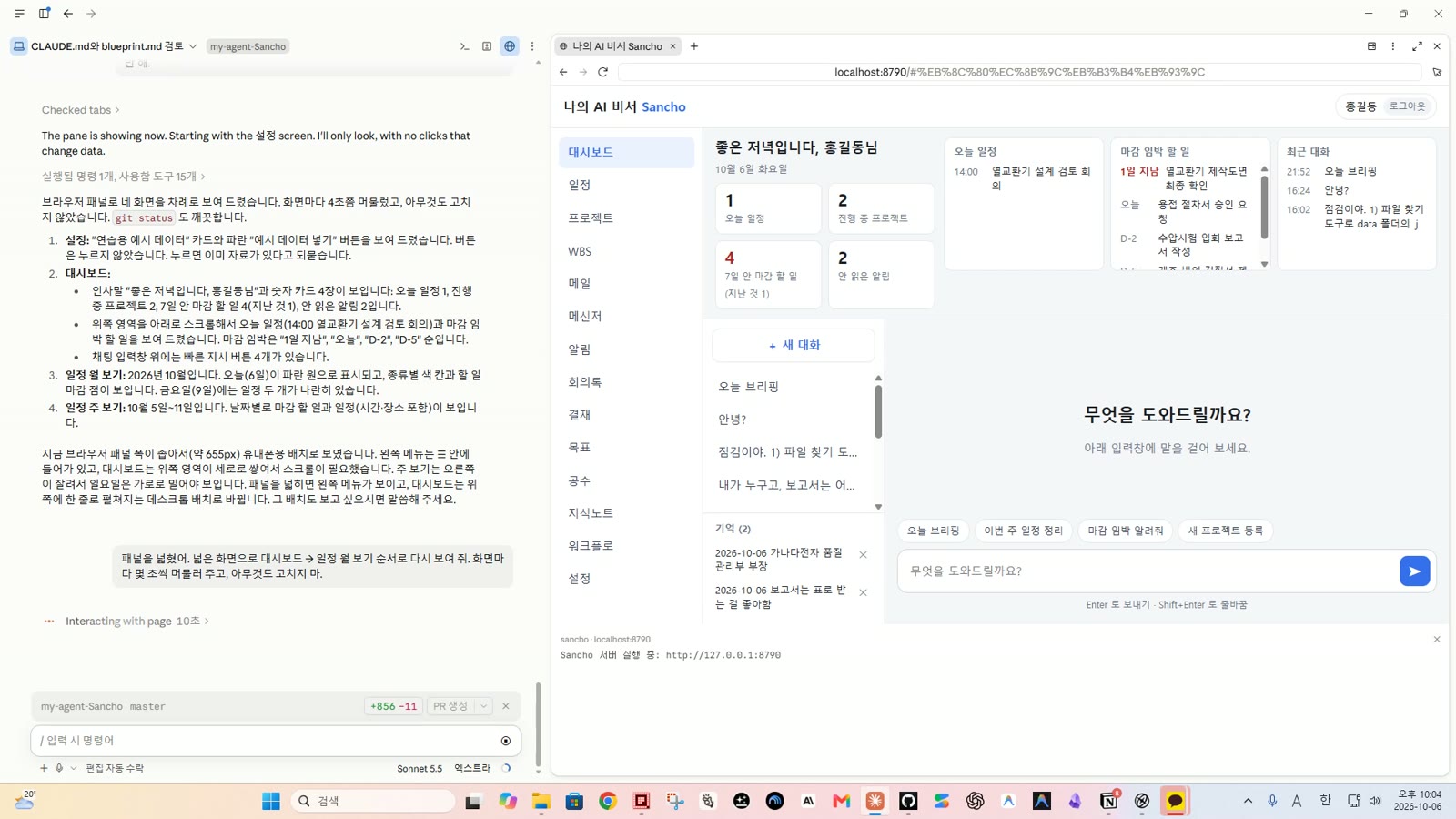
Task: Expand the session title dropdown chevron
Action: (193, 46)
